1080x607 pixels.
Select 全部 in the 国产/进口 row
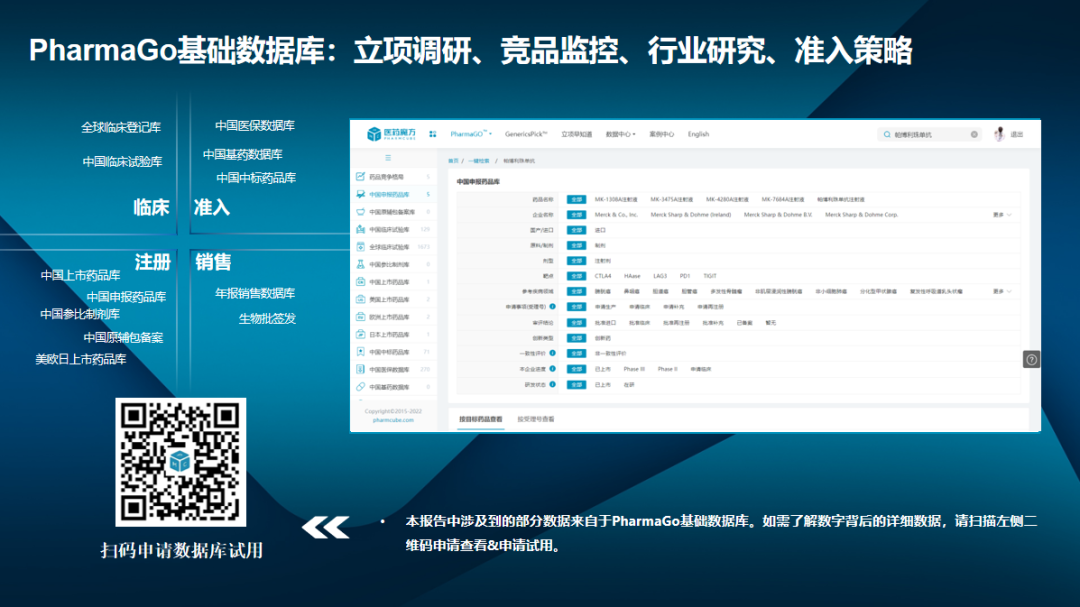click(x=577, y=230)
